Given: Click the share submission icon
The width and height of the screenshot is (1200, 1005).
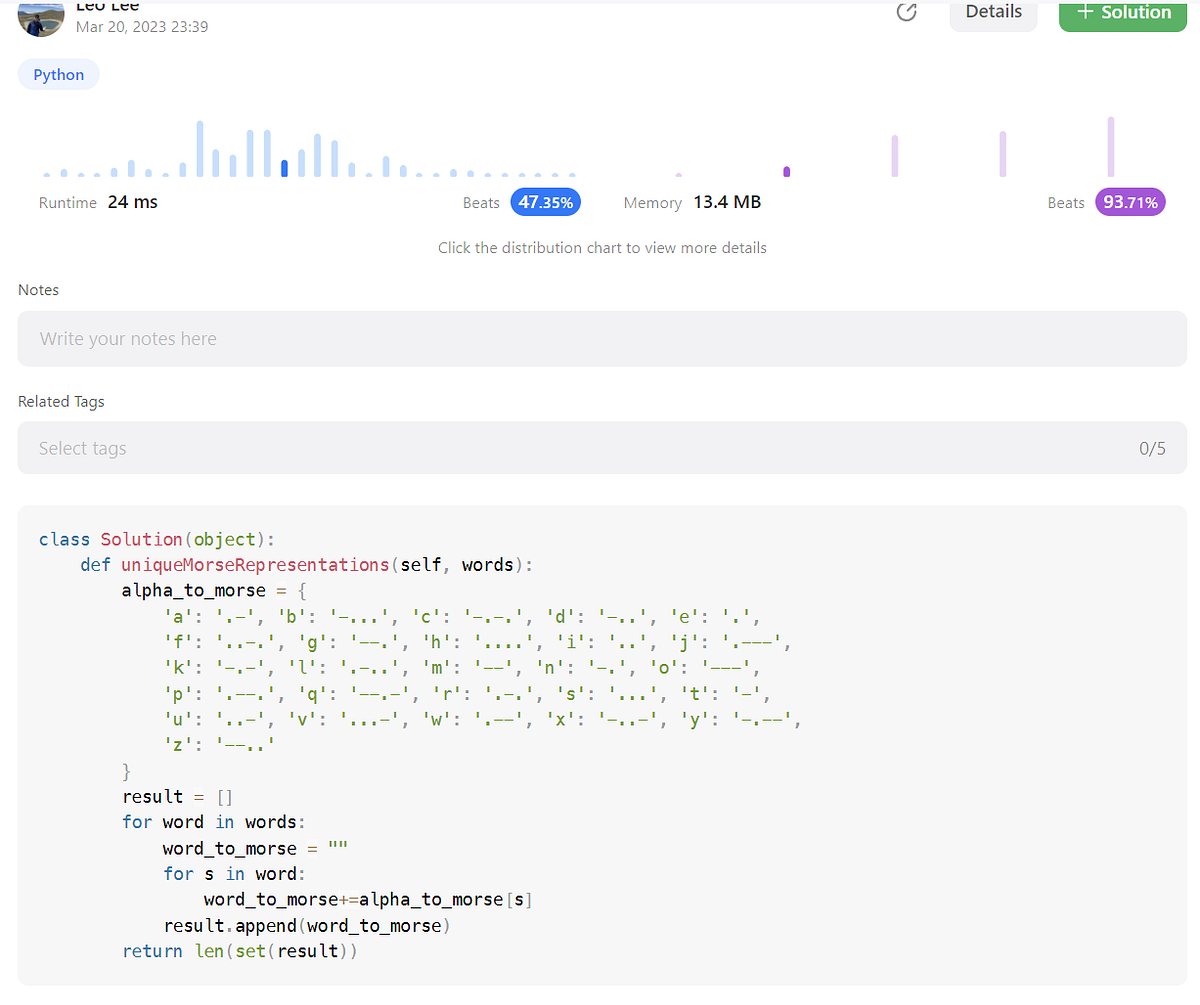Looking at the screenshot, I should coord(906,12).
